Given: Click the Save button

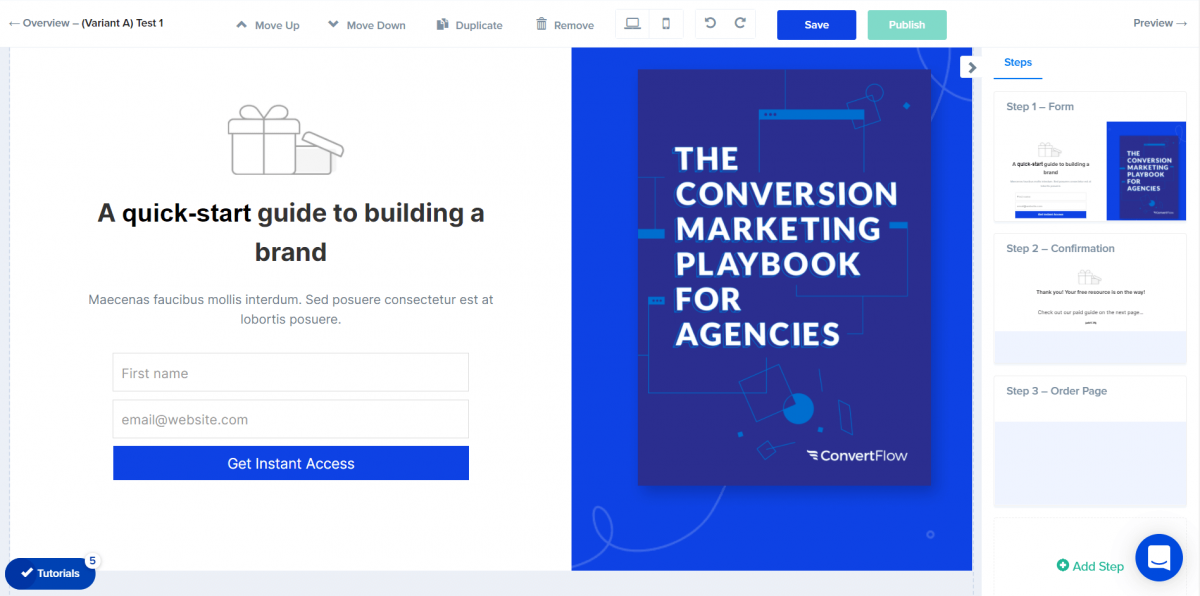Looking at the screenshot, I should tap(816, 24).
